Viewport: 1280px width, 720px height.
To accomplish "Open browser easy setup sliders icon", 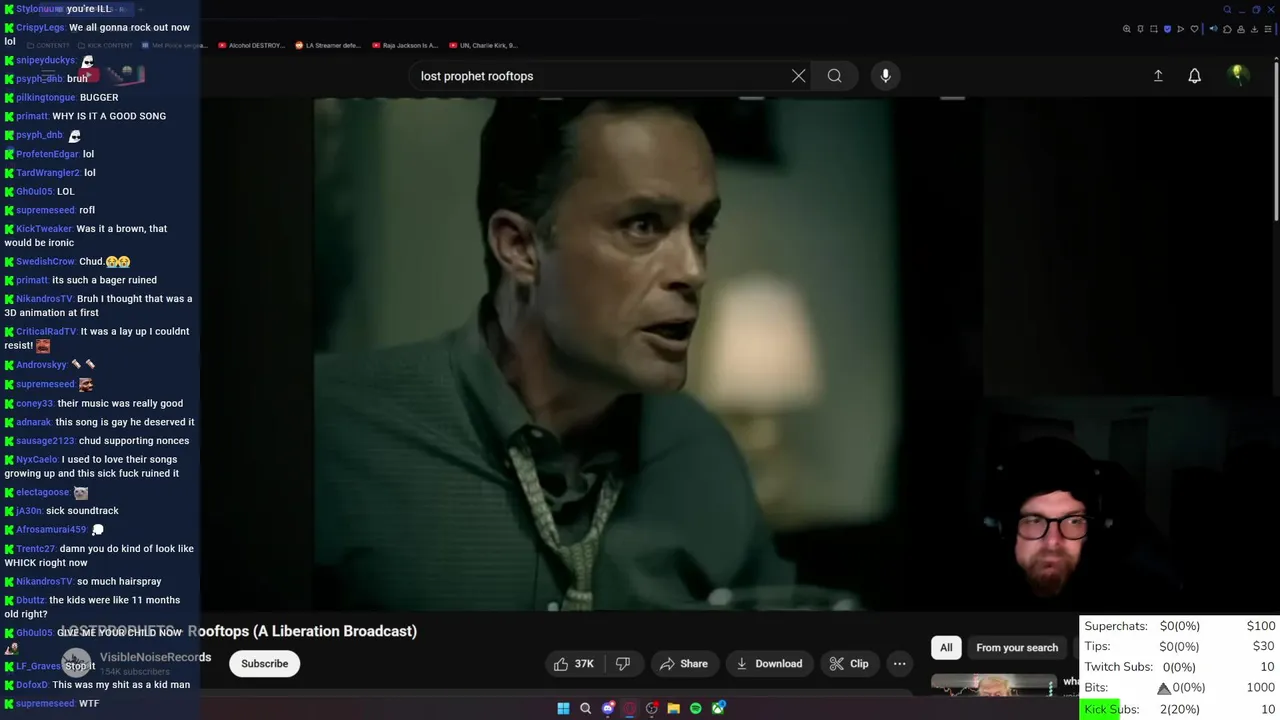I will (x=1268, y=29).
